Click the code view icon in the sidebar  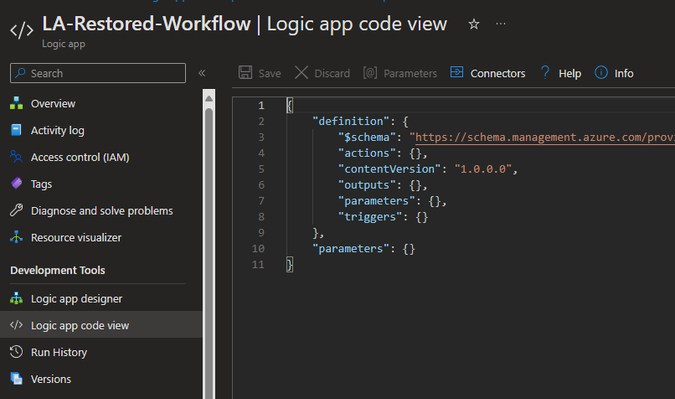point(16,325)
